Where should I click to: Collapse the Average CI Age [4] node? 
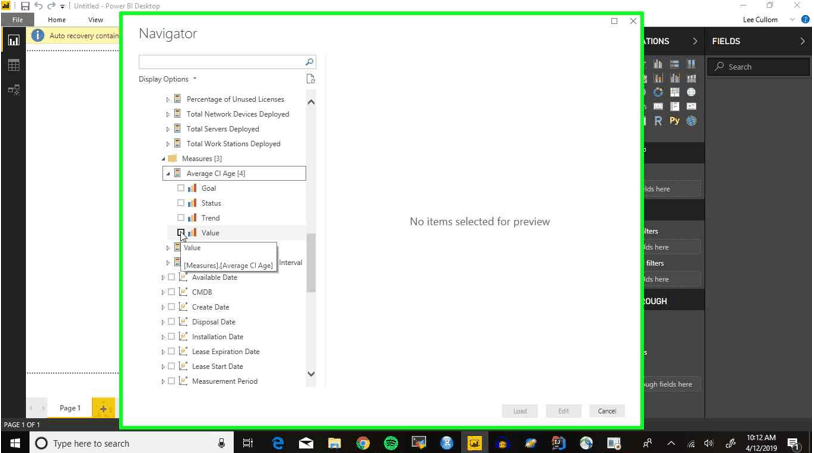[x=168, y=173]
